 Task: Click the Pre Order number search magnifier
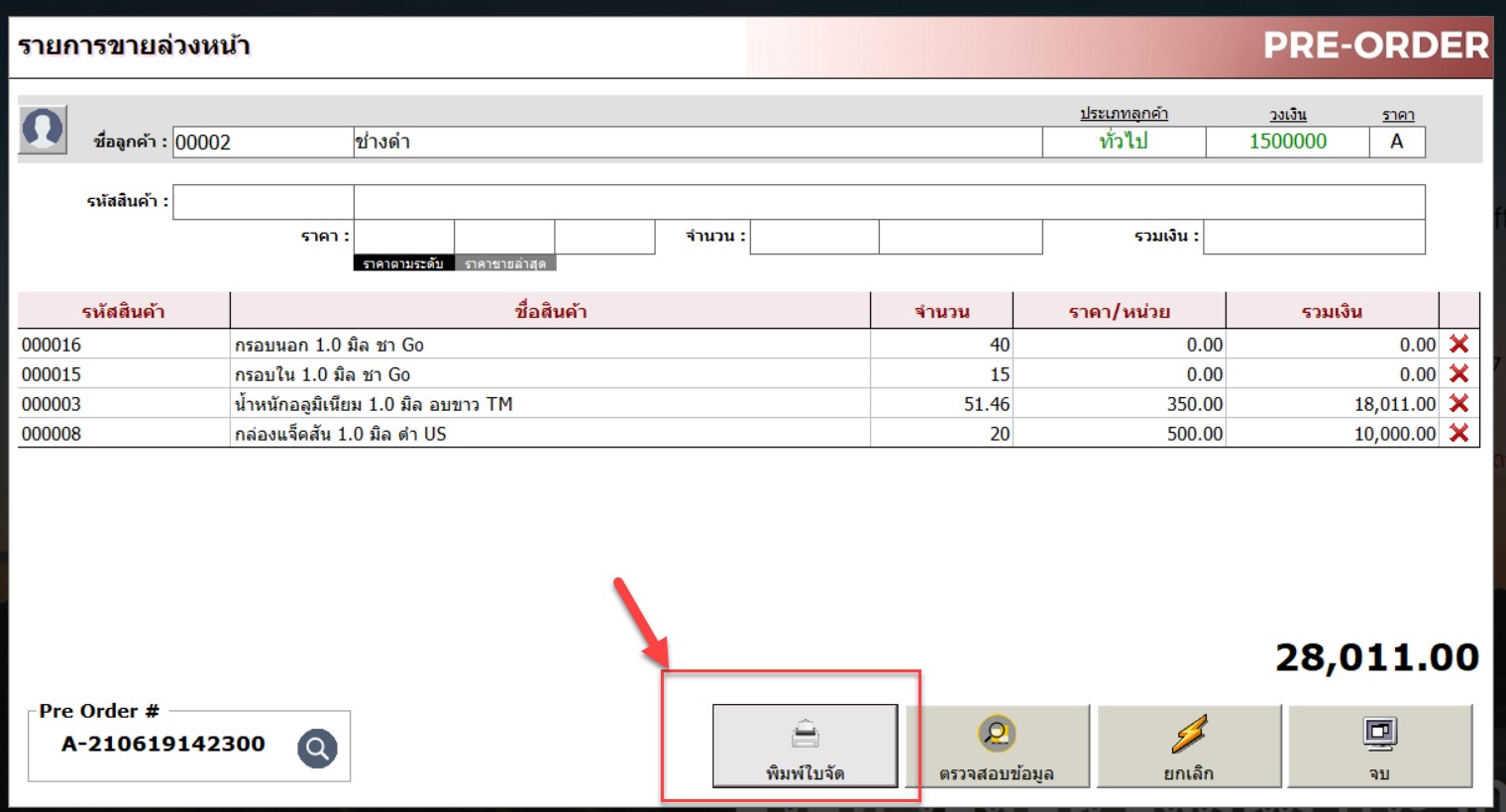pos(317,748)
